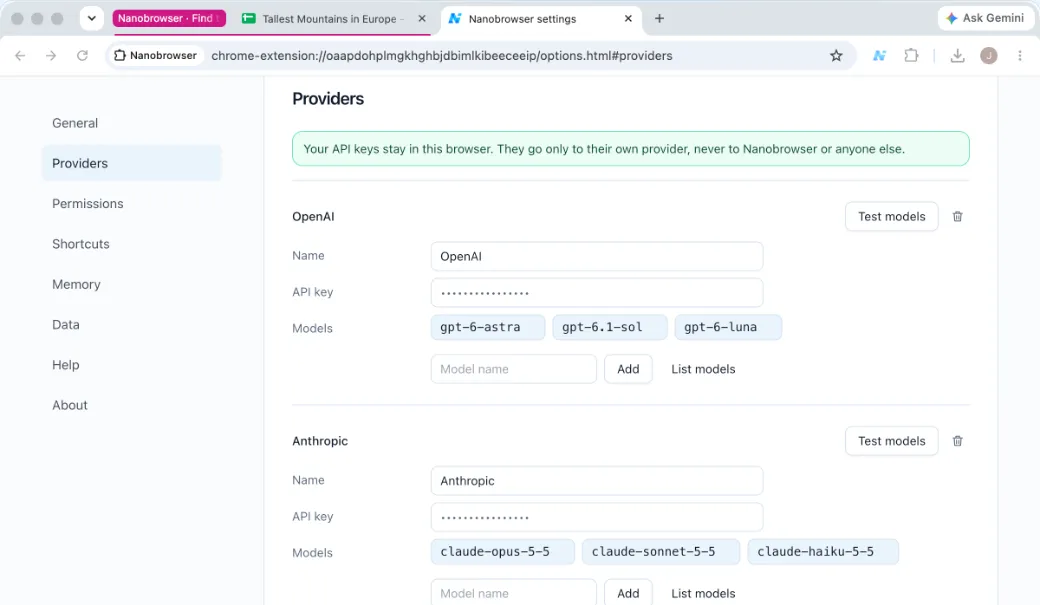Select the claude-opus-5-5 model chip

click(502, 552)
